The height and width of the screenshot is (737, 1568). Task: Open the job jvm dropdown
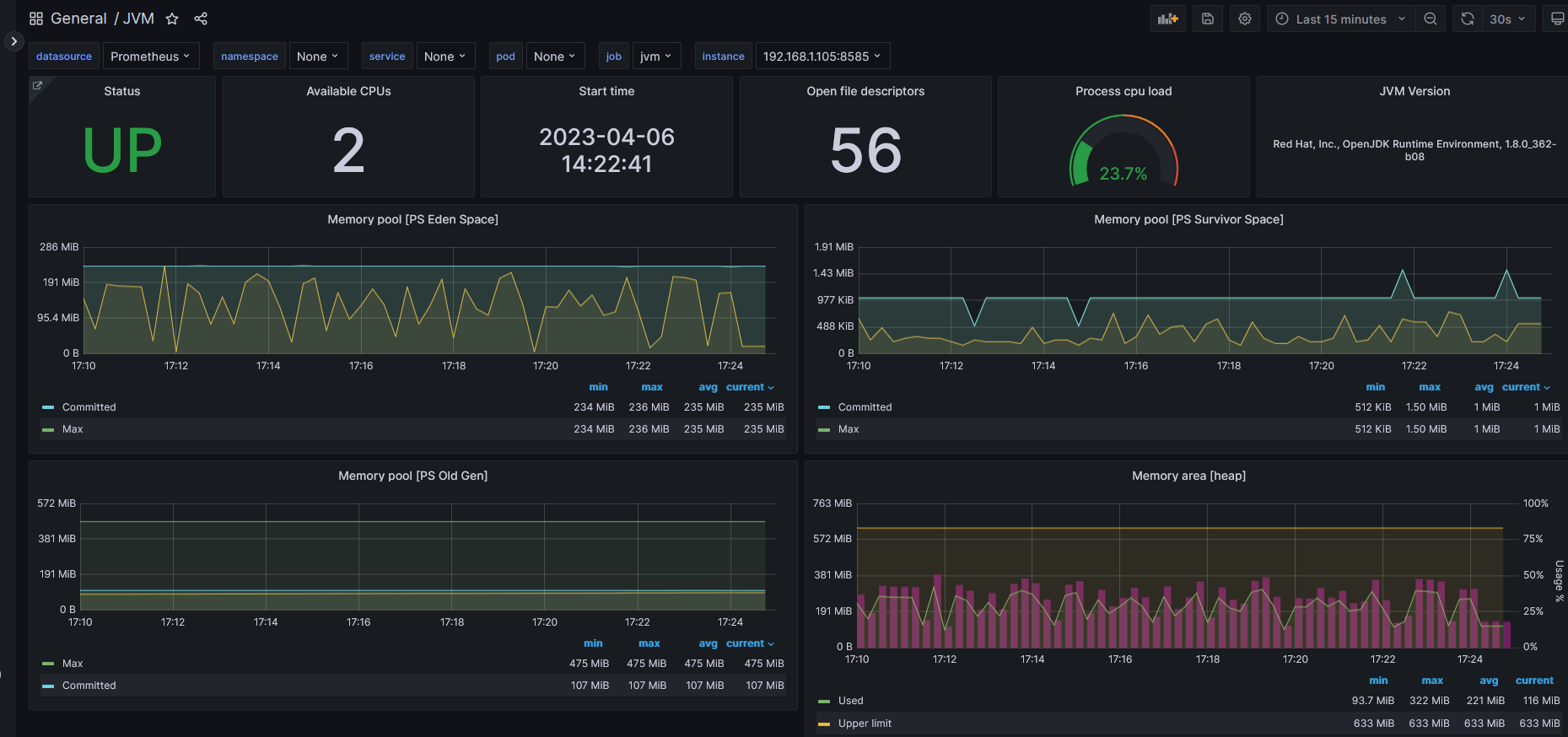[656, 56]
